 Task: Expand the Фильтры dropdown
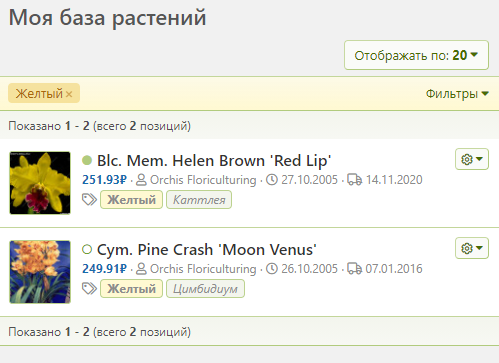[457, 94]
